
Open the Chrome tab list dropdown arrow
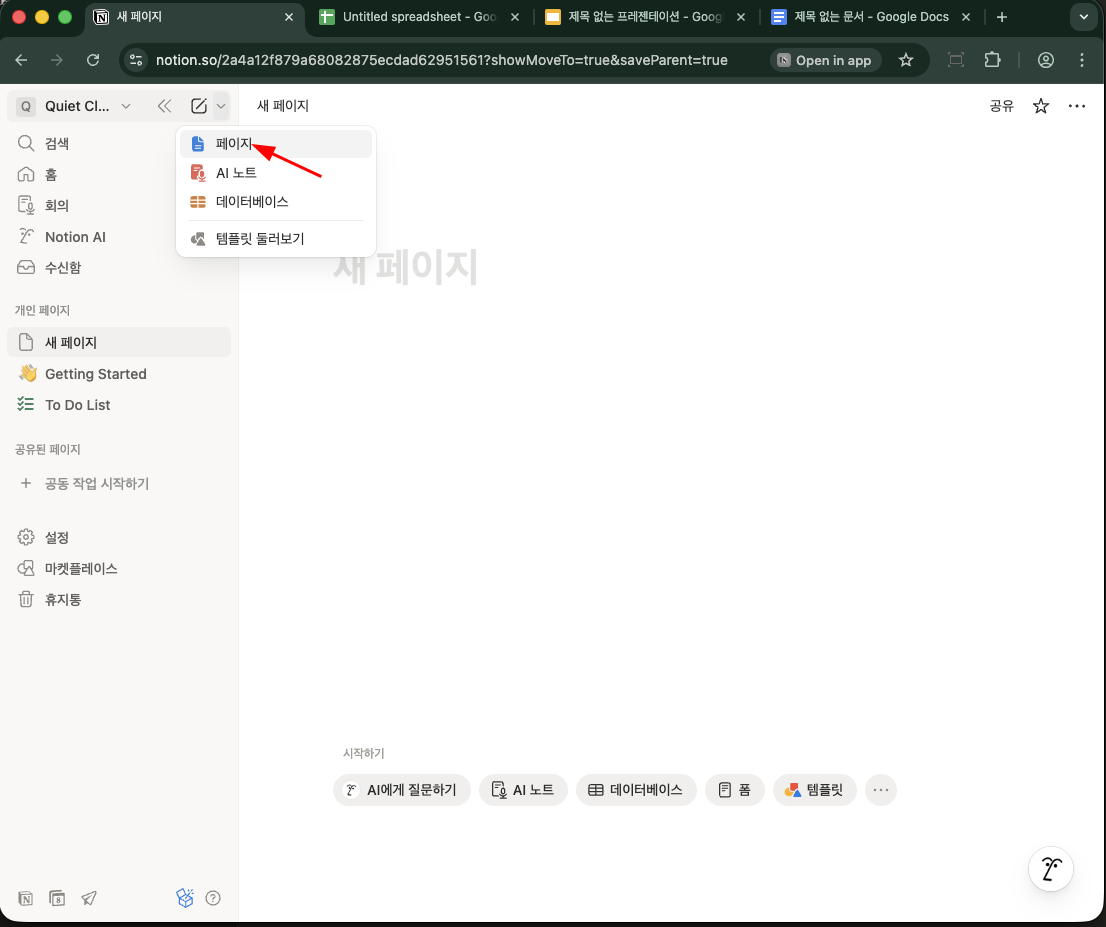(1083, 17)
